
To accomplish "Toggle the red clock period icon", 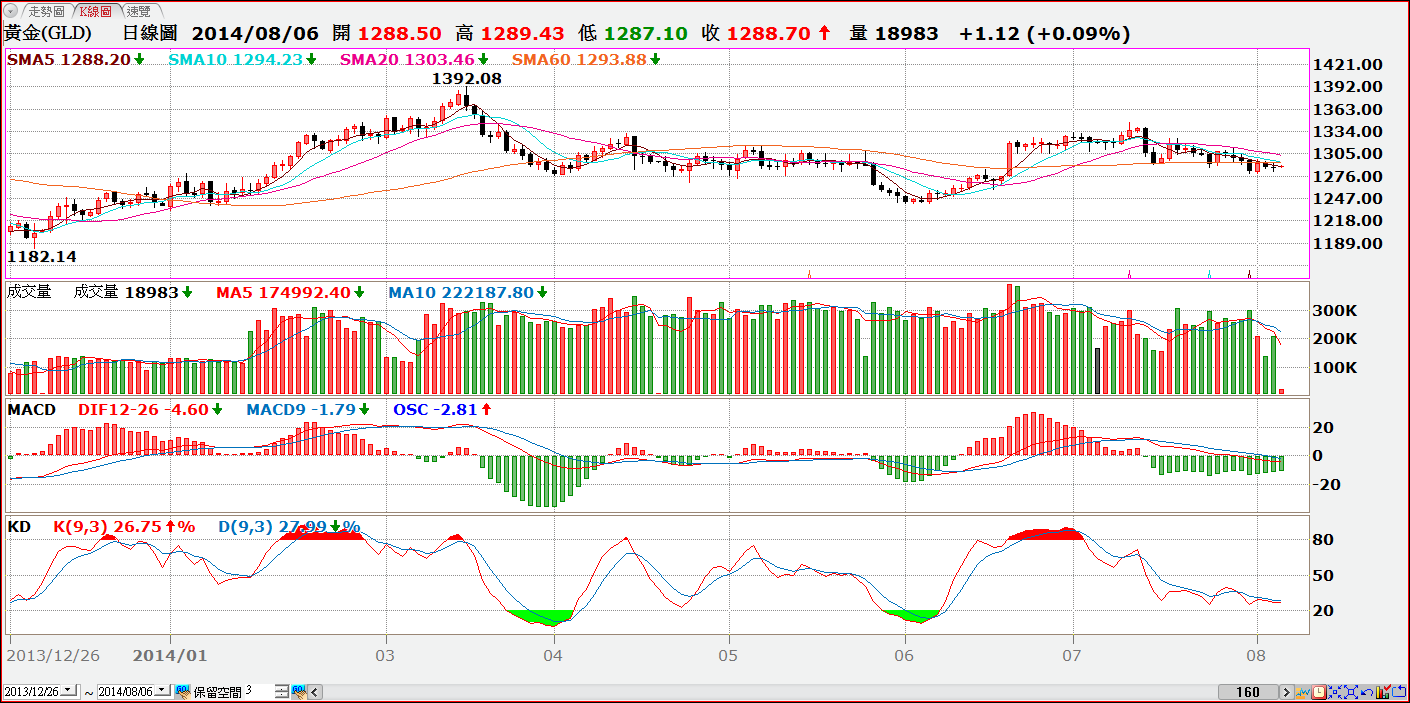I will pos(1319,692).
